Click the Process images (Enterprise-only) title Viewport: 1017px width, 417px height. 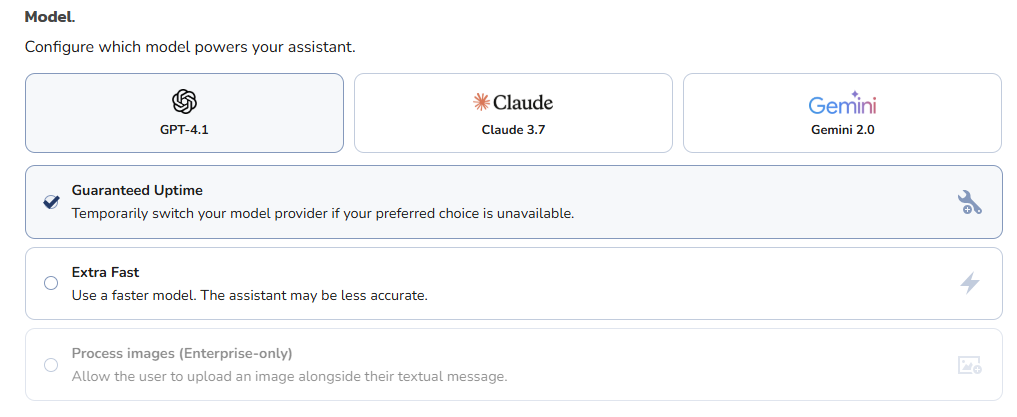point(182,354)
